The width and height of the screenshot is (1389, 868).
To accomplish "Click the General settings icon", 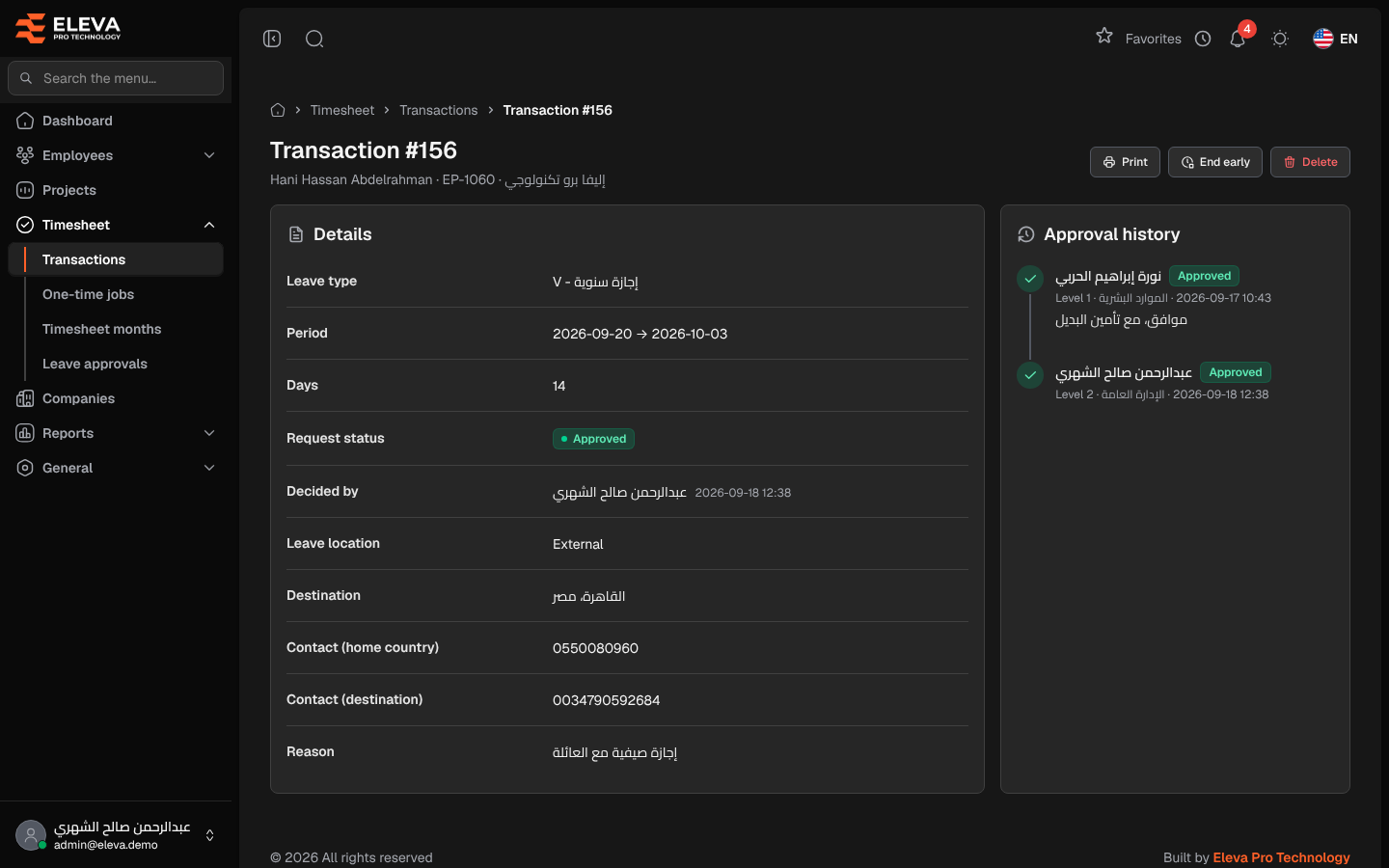I will [25, 468].
